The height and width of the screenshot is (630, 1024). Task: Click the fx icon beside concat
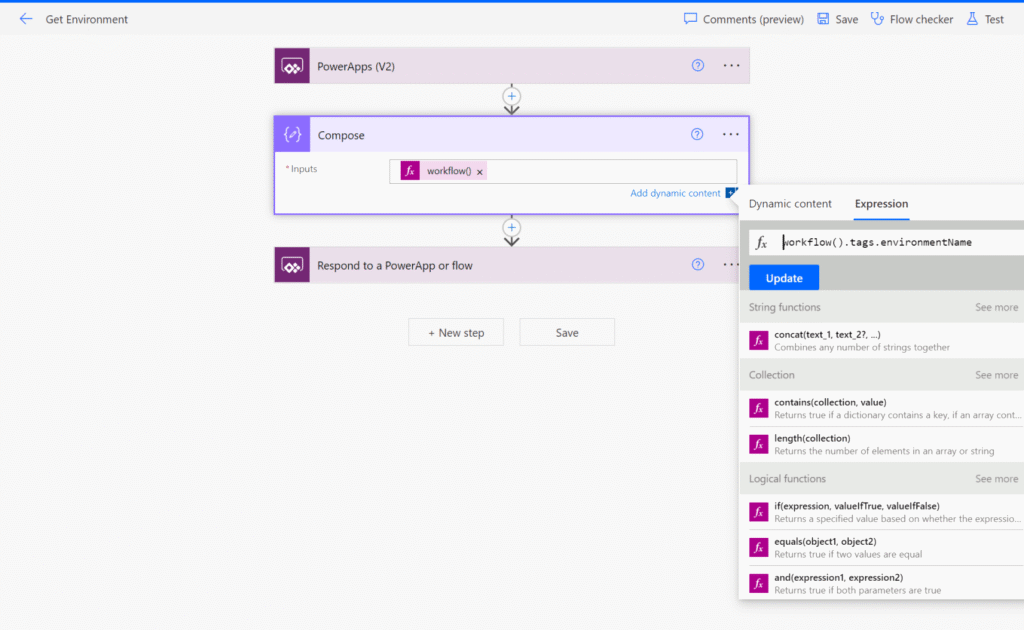coord(758,341)
